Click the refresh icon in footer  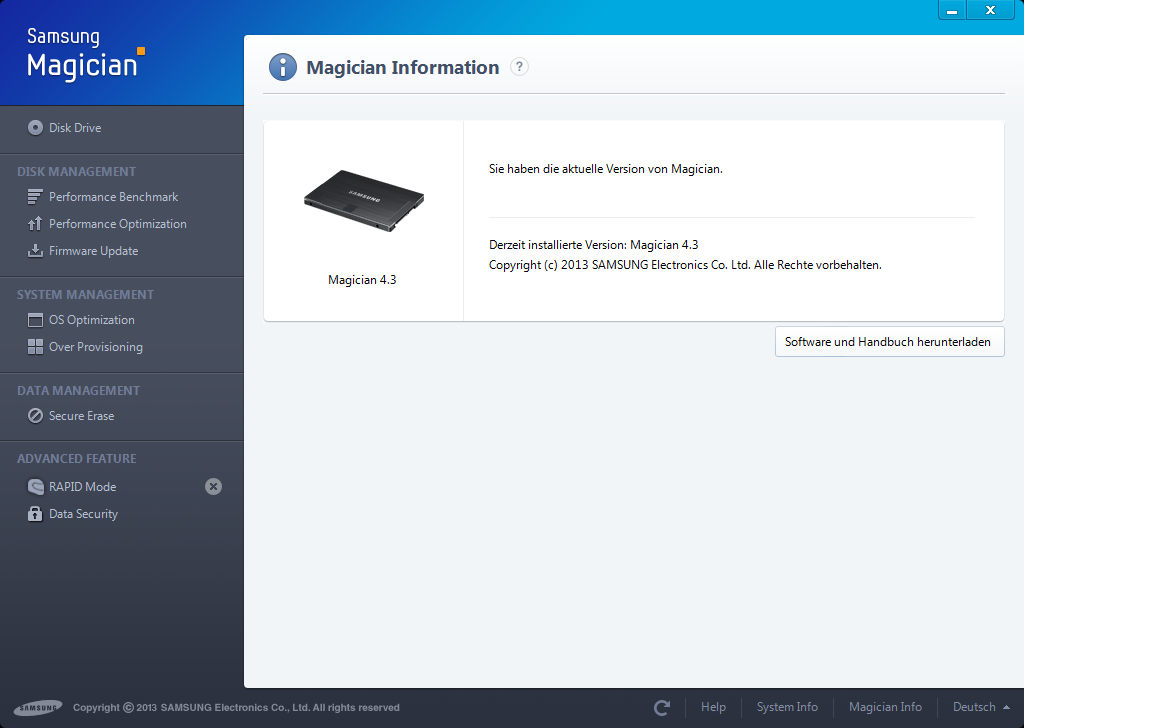[x=662, y=707]
